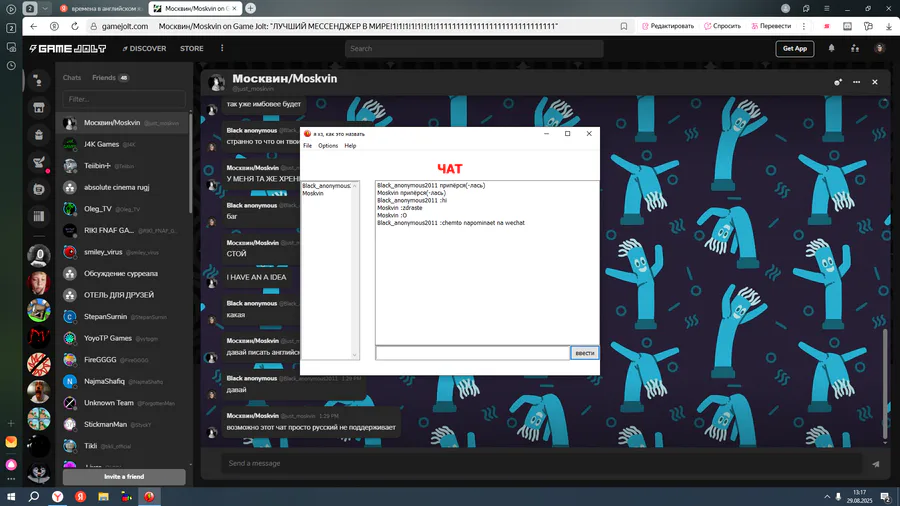900x506 pixels.
Task: Focus the Game Jolt Search field
Action: [474, 49]
